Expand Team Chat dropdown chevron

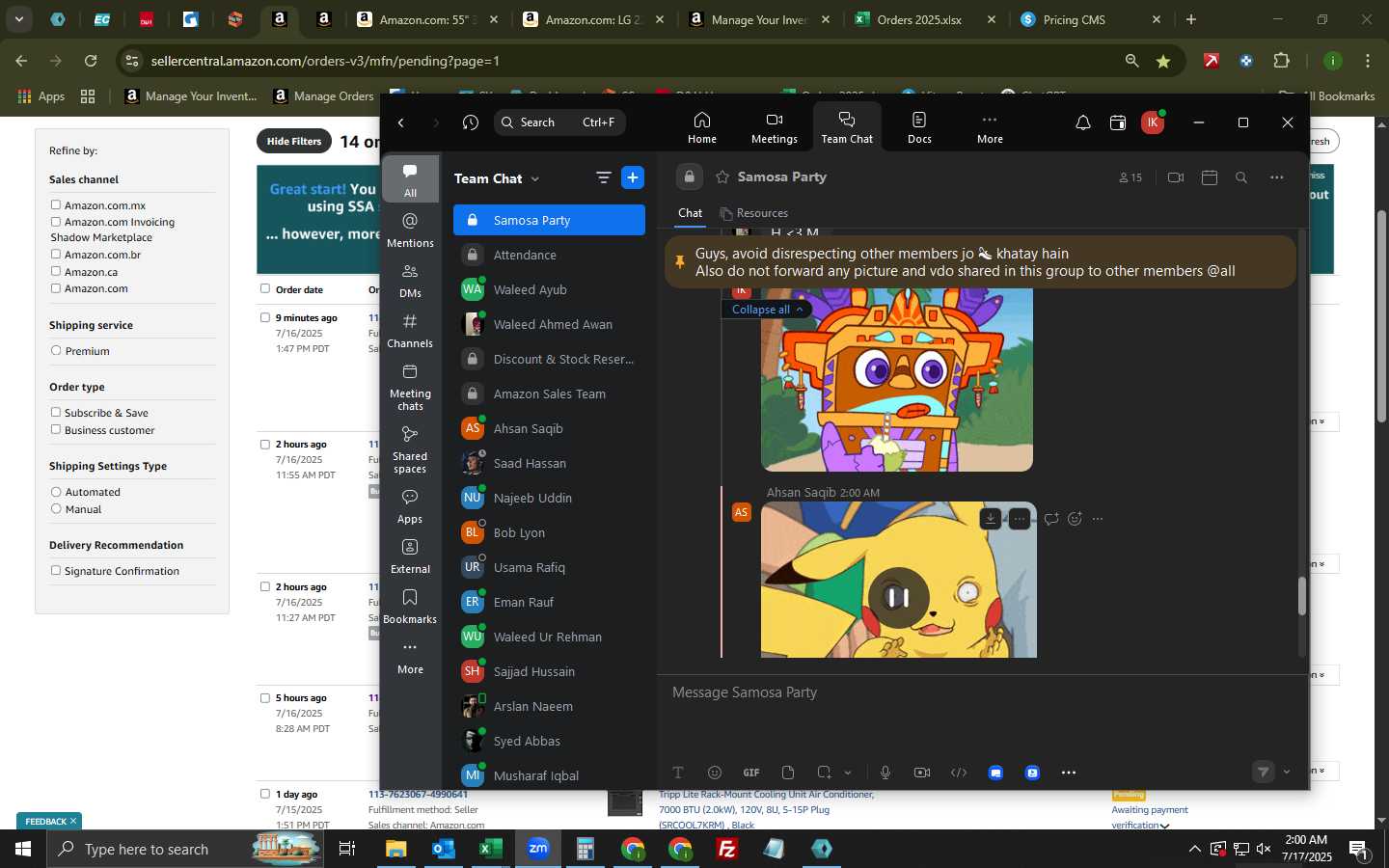535,178
